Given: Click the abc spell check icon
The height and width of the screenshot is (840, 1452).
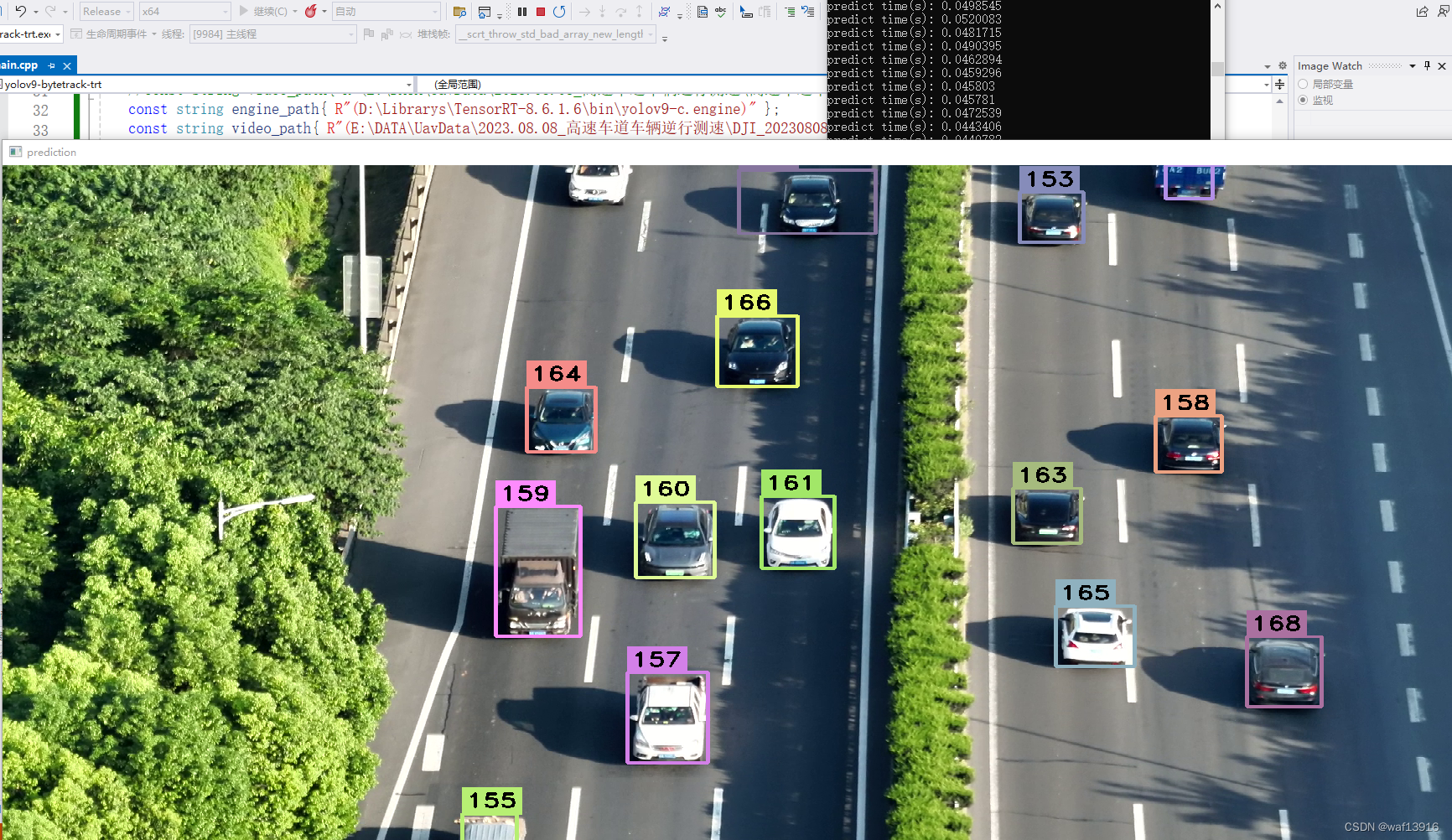Looking at the screenshot, I should [721, 11].
